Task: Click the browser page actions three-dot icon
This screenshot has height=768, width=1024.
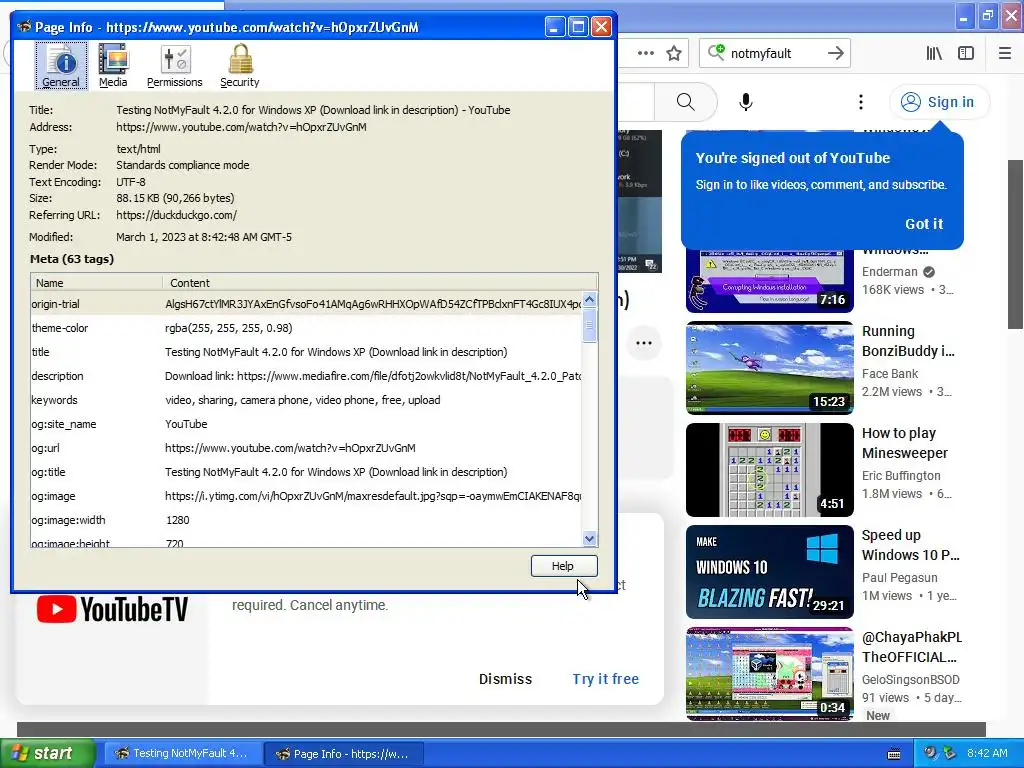Action: (x=645, y=53)
